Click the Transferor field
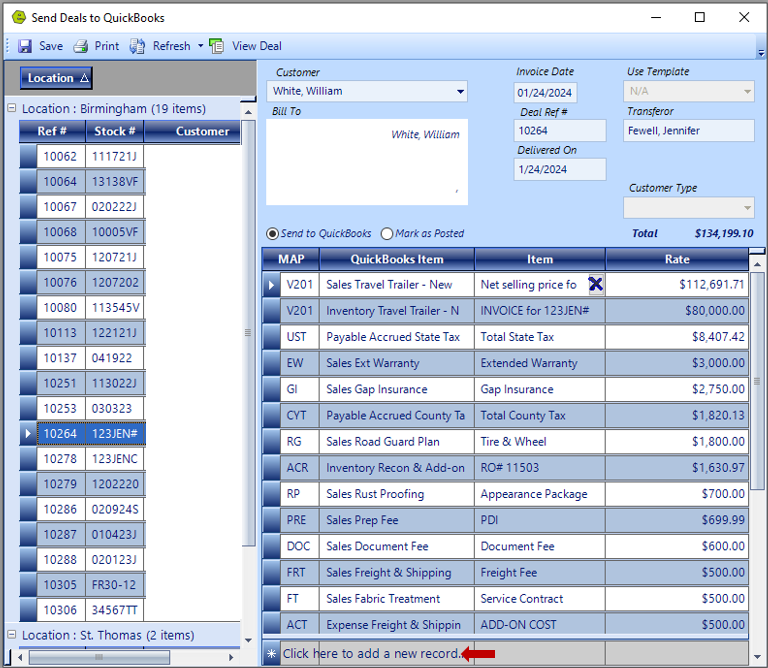The height and width of the screenshot is (668, 768). tap(689, 131)
